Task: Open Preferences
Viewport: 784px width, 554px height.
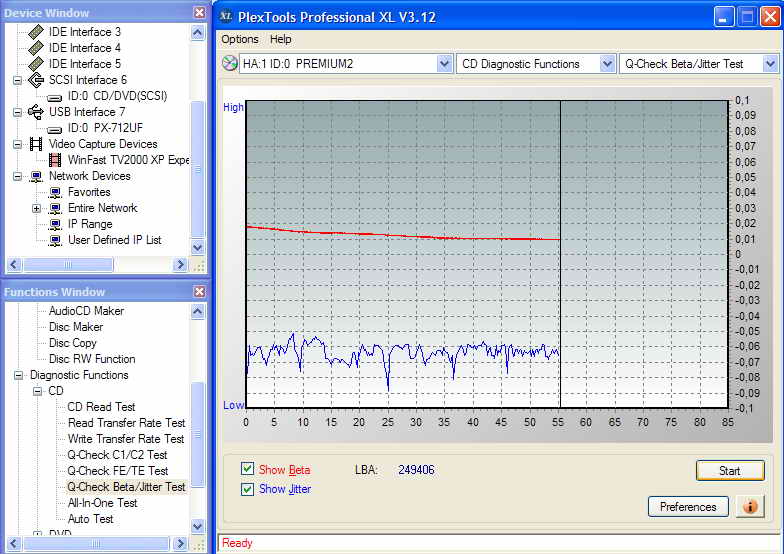Action: coord(688,506)
